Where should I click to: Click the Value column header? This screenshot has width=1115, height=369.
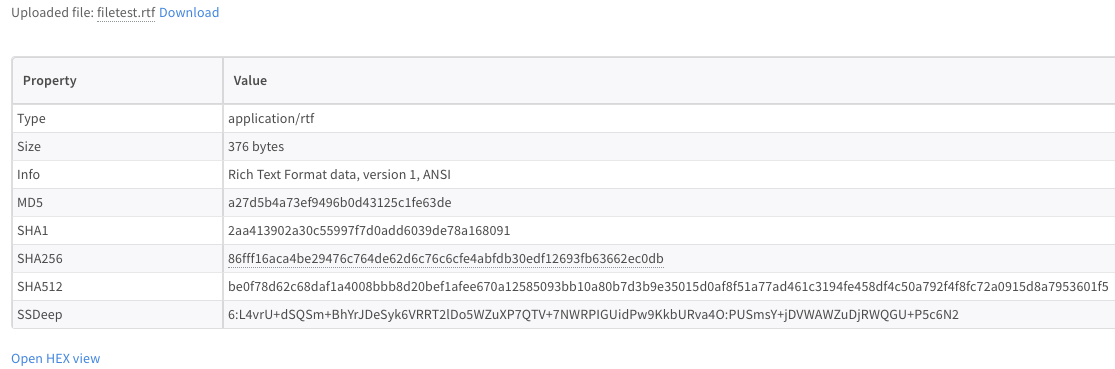point(250,80)
